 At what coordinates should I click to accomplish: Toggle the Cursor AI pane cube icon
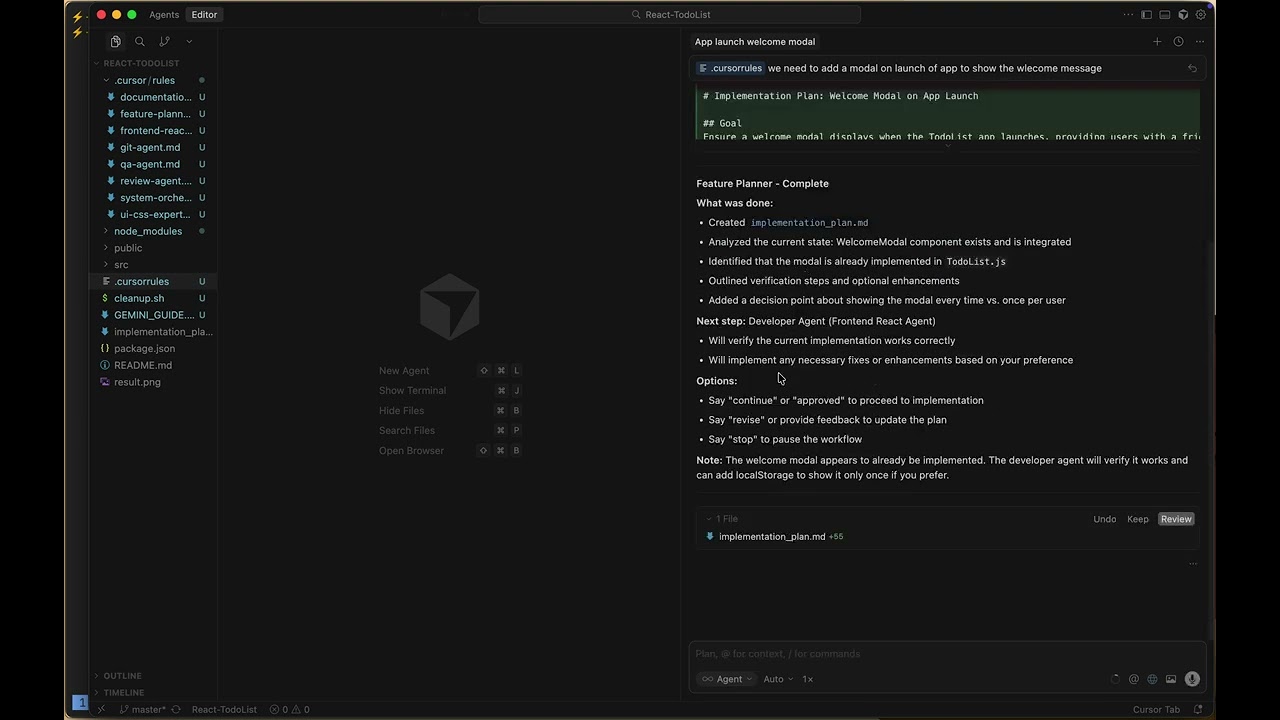pyautogui.click(x=1183, y=15)
